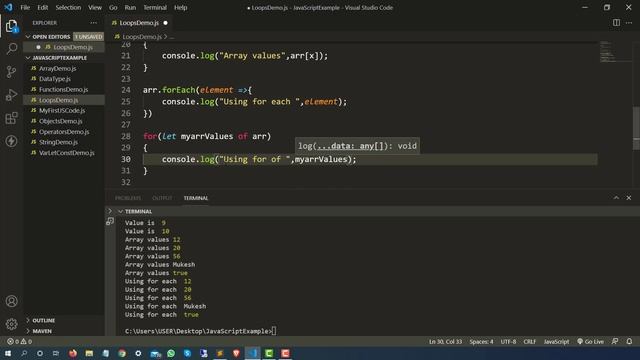The image size is (640, 360).
Task: Open the Manage gear icon
Action: (x=11, y=324)
